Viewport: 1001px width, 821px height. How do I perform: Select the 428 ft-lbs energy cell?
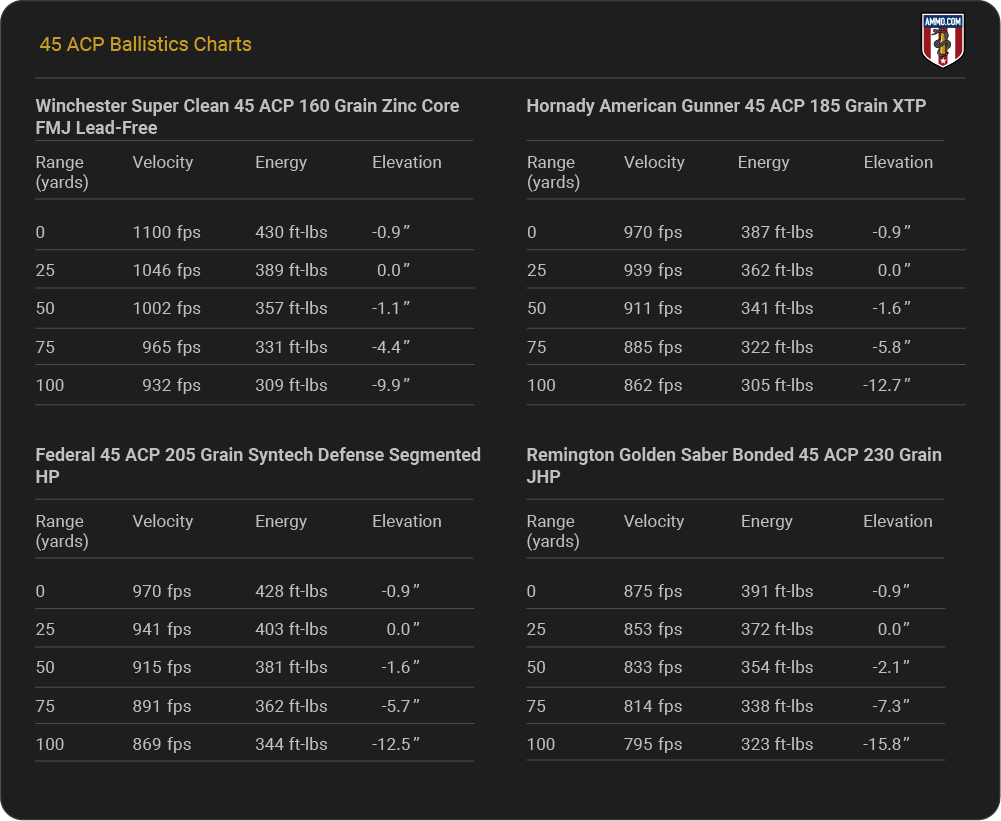click(x=291, y=591)
